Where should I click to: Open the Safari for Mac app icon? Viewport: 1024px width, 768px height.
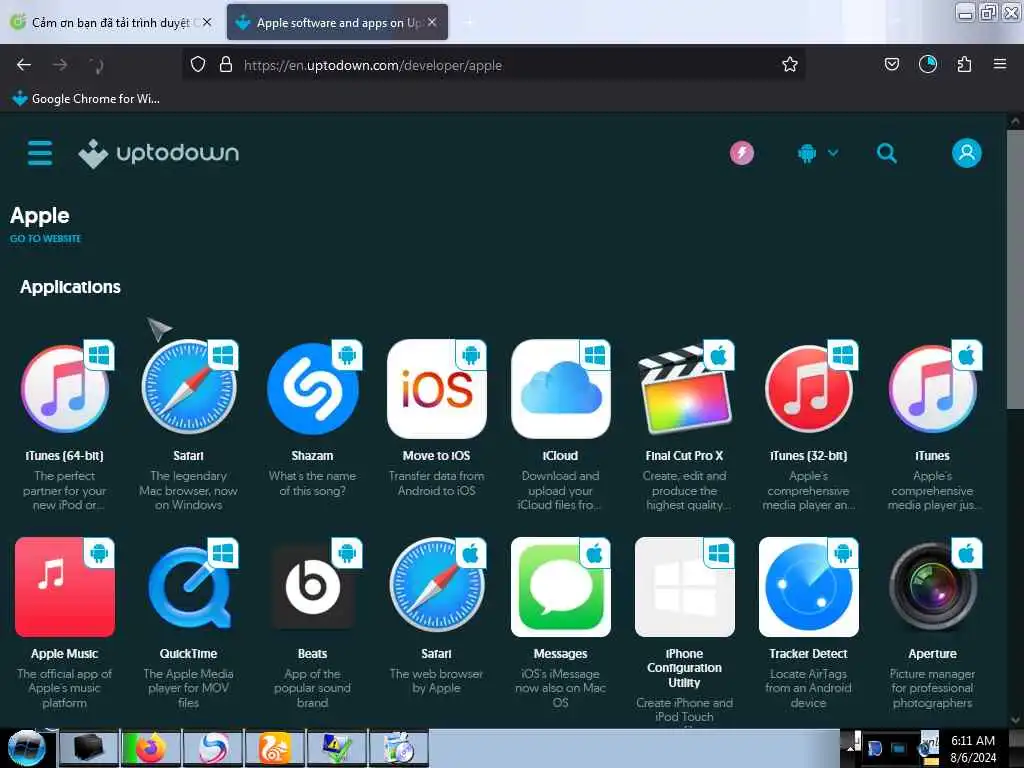437,586
